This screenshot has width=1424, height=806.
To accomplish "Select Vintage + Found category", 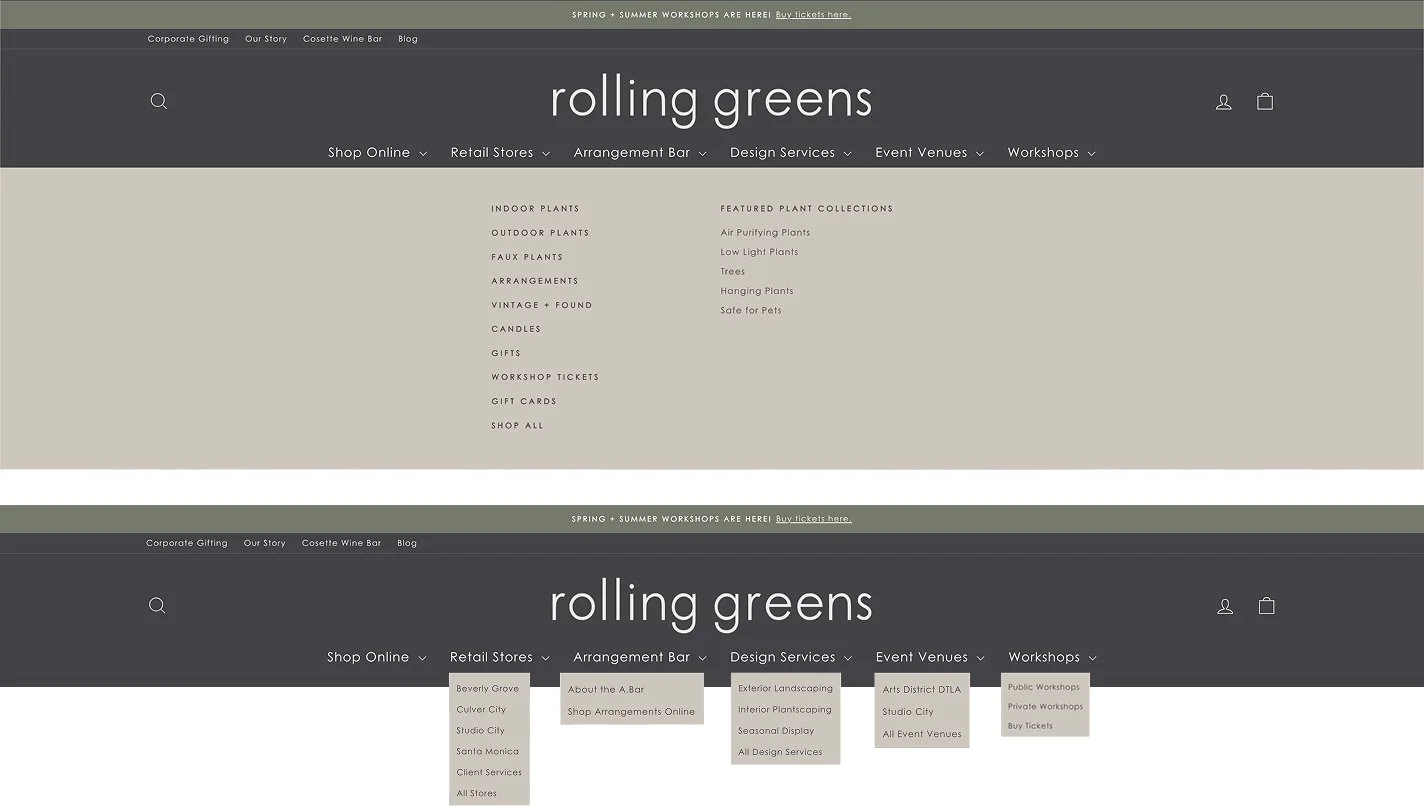I will coord(542,305).
